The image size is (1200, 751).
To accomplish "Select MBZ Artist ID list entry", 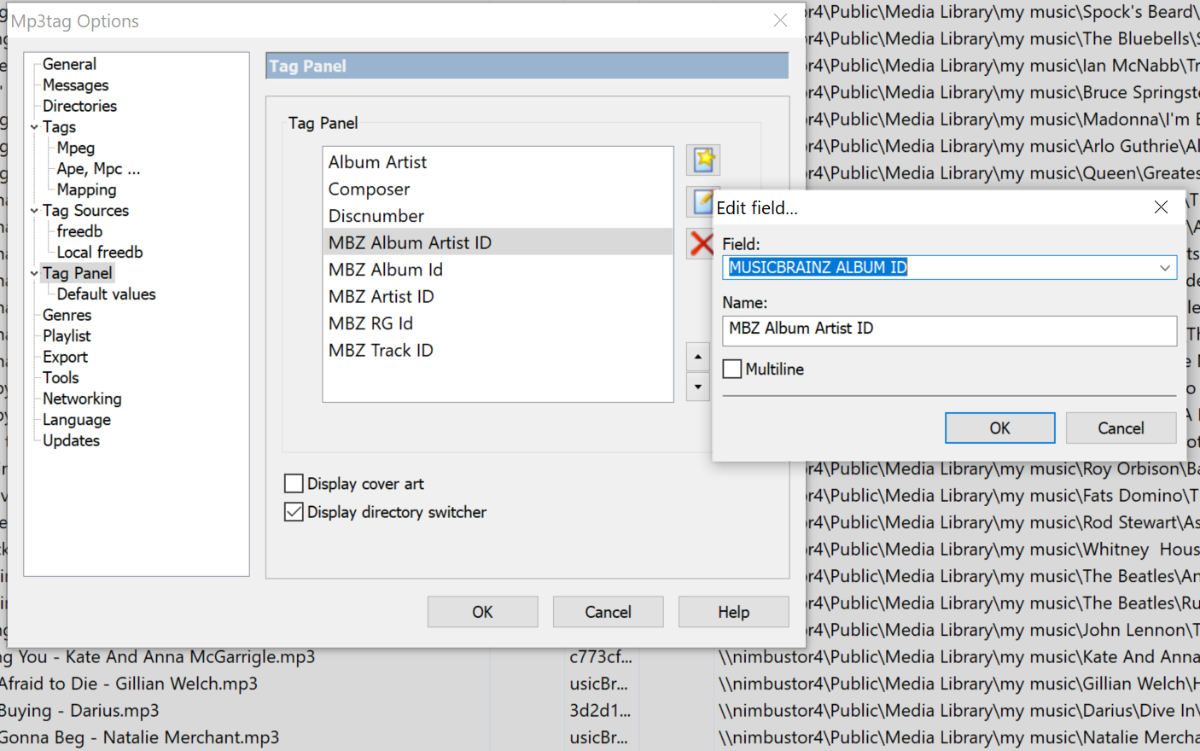I will pyautogui.click(x=498, y=297).
